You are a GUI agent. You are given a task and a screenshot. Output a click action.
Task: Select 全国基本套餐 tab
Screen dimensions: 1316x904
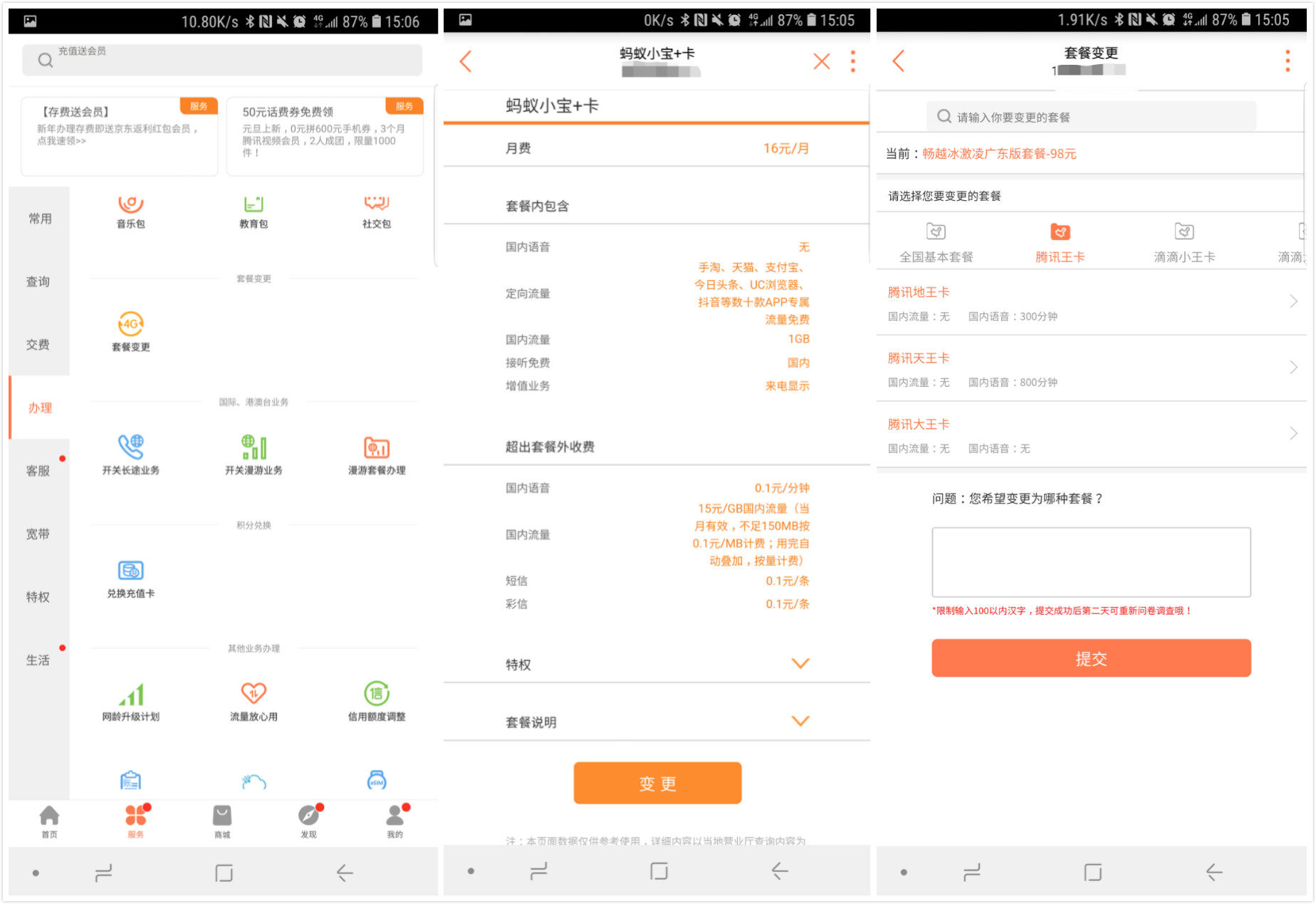coord(936,243)
